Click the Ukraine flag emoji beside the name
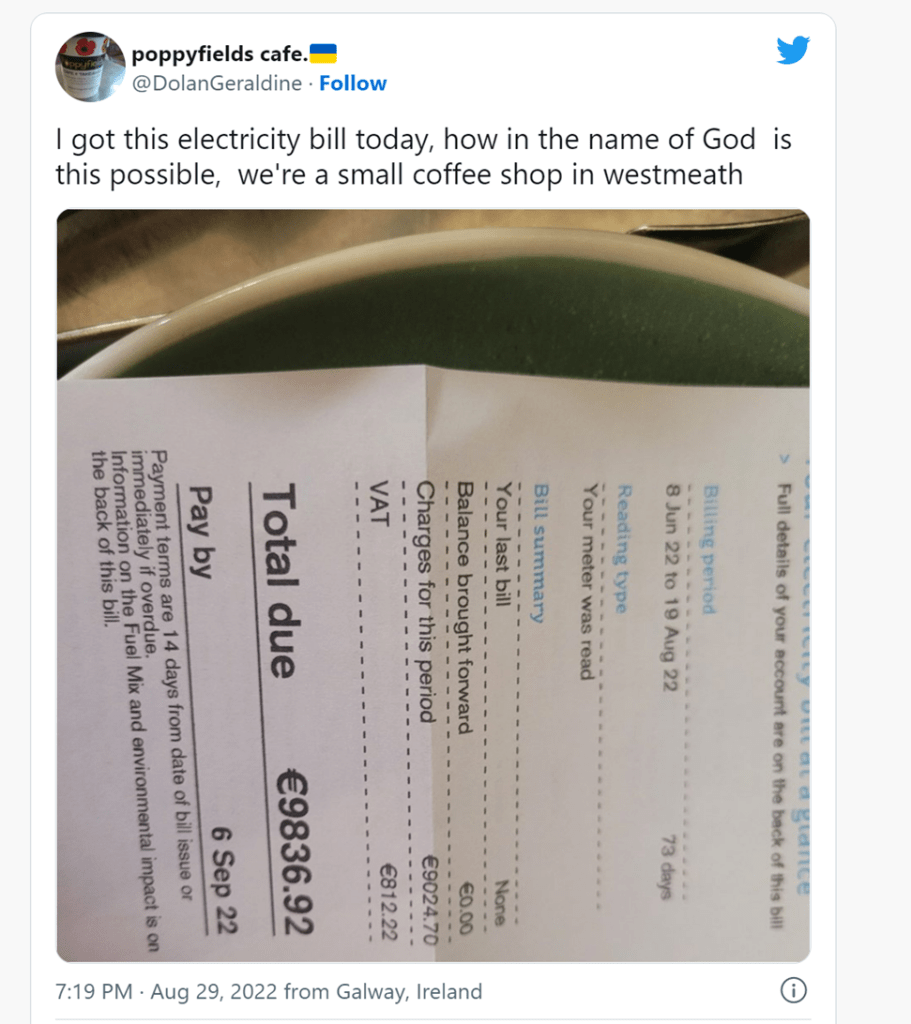 pos(322,52)
